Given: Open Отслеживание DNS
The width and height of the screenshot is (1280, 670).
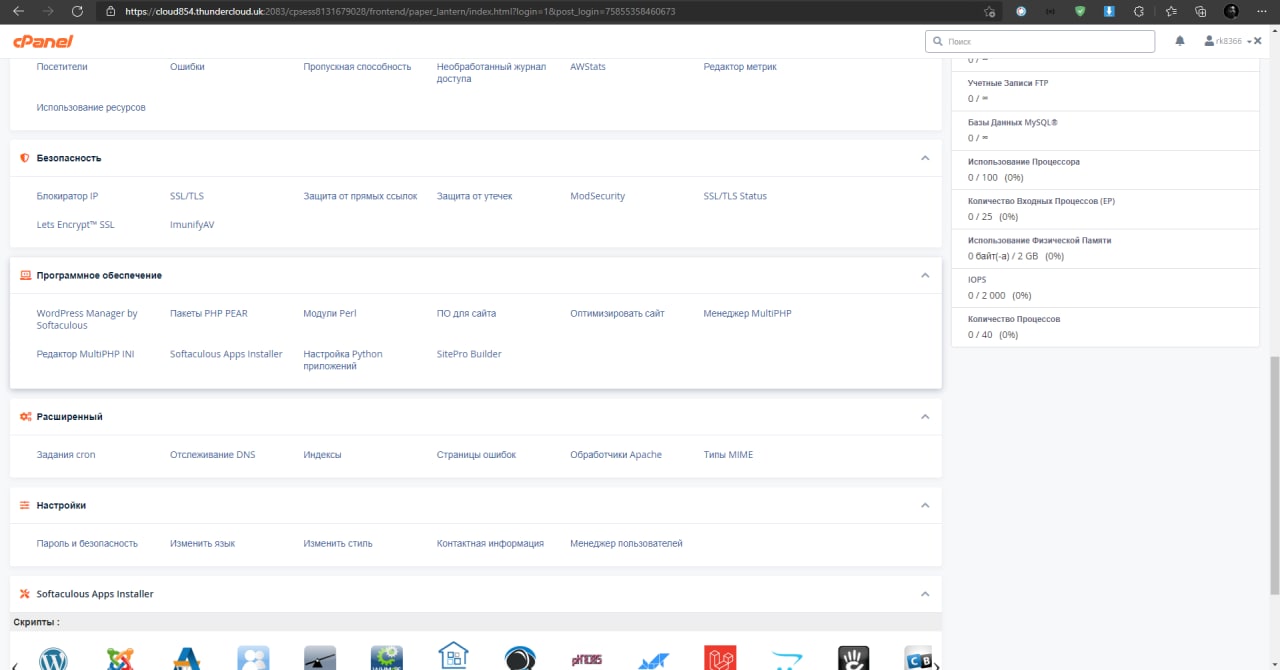Looking at the screenshot, I should click(212, 455).
